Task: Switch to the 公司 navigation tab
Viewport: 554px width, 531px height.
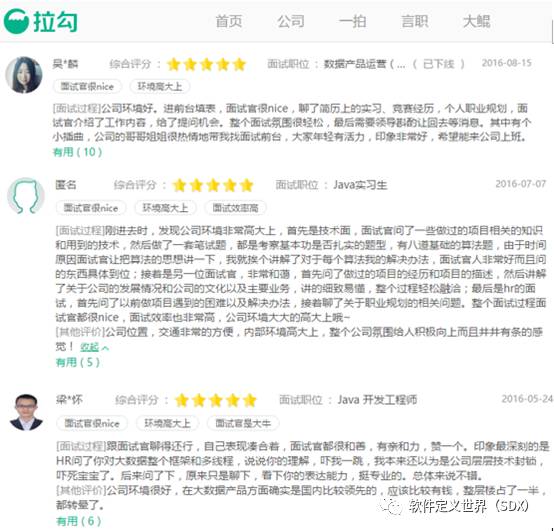Action: [x=291, y=21]
